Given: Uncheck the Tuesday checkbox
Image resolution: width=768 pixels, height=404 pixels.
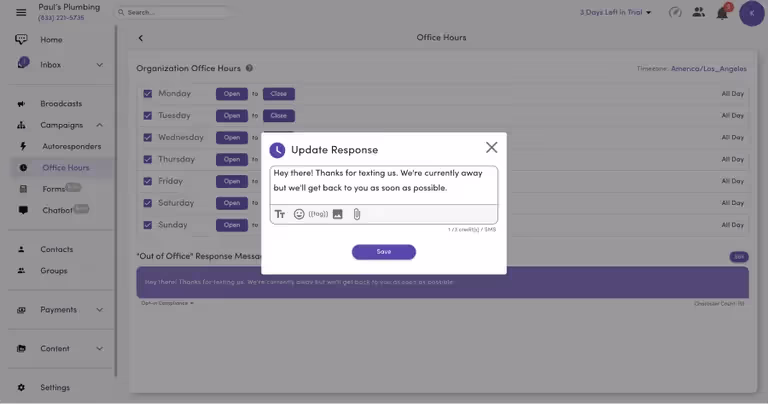Looking at the screenshot, I should tap(147, 116).
